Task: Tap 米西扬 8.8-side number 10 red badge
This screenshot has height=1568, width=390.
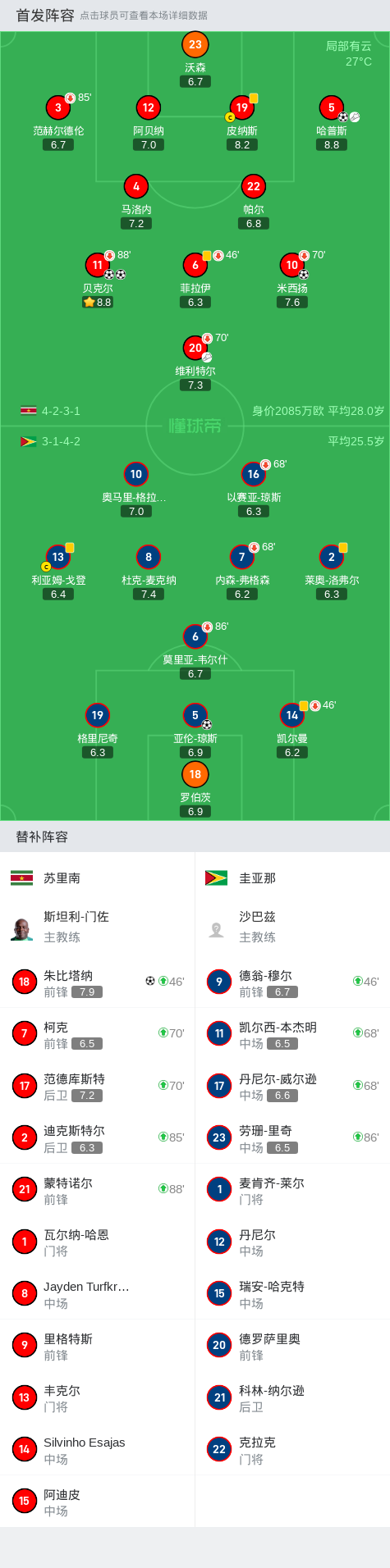Action: (291, 265)
